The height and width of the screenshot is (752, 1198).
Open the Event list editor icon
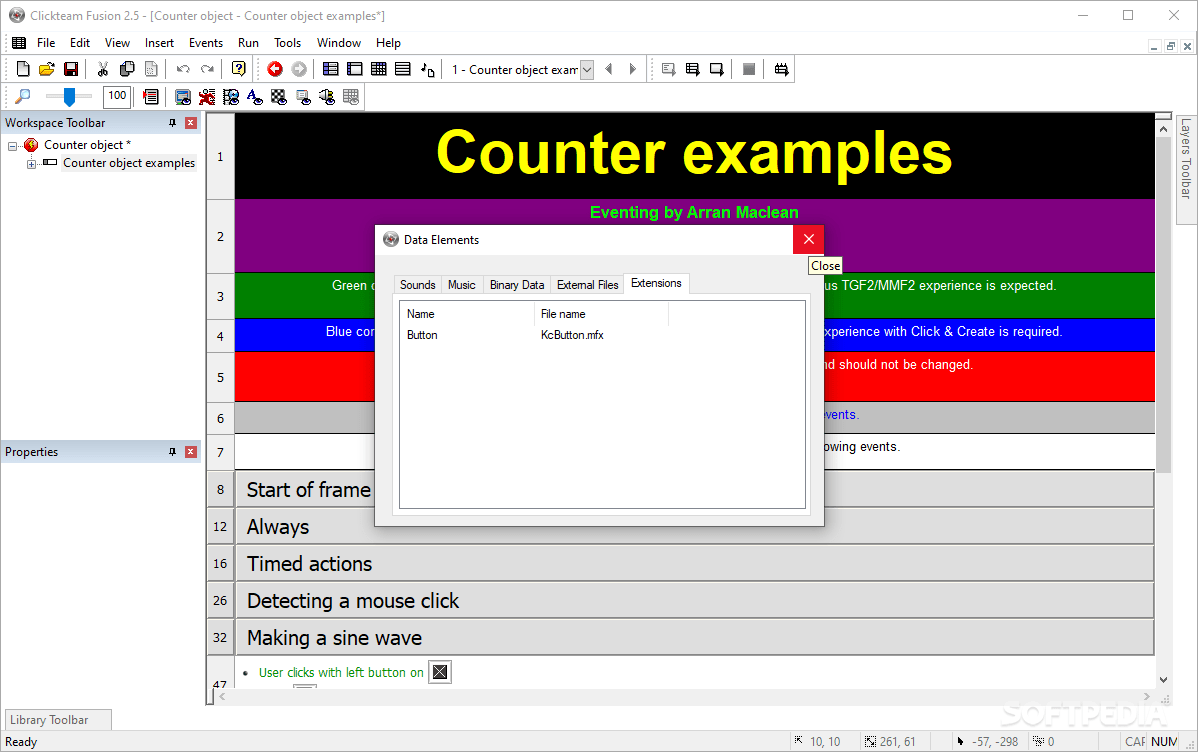[403, 70]
